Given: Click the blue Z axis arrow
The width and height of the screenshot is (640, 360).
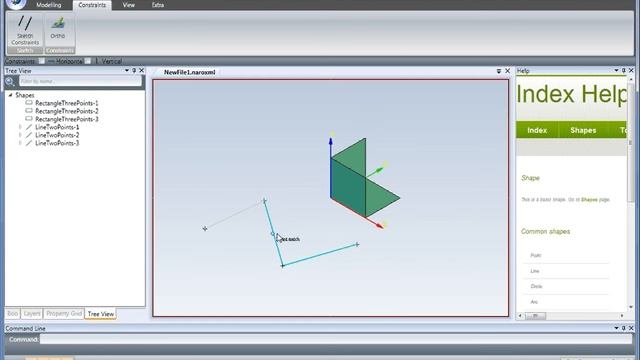Looking at the screenshot, I should click(331, 143).
